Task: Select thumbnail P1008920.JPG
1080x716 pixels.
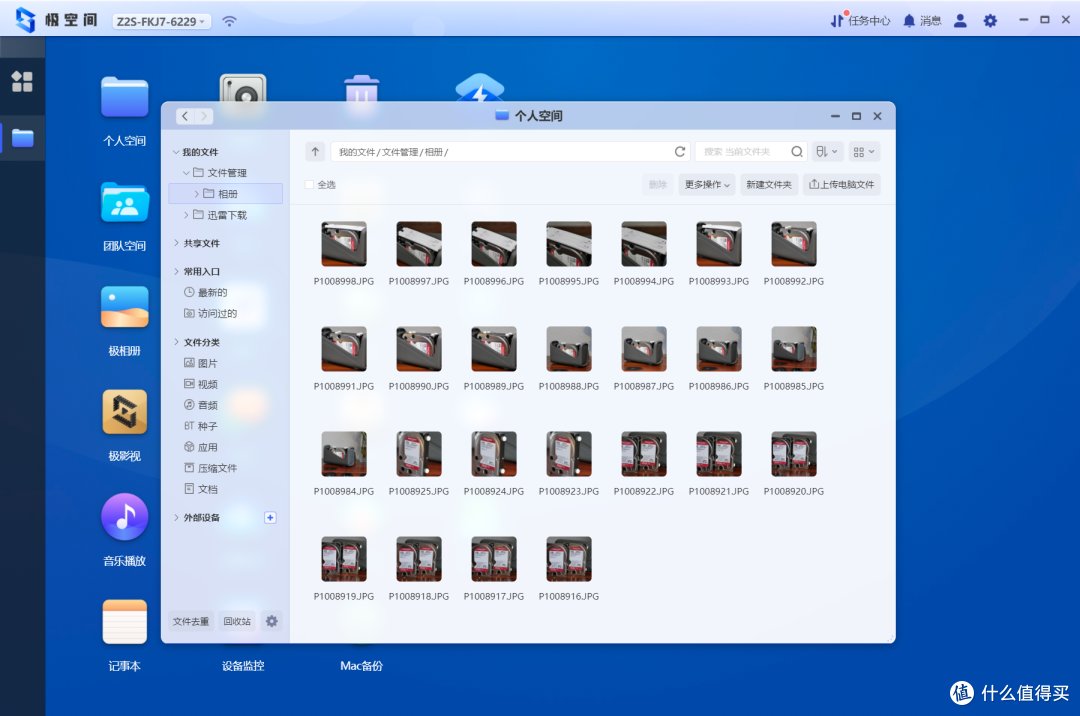Action: (x=793, y=454)
